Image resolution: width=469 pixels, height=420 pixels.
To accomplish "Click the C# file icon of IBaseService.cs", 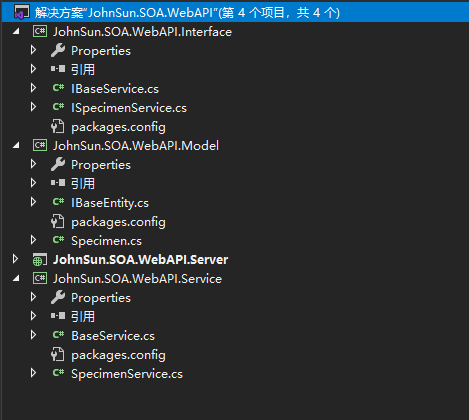I will (58, 88).
